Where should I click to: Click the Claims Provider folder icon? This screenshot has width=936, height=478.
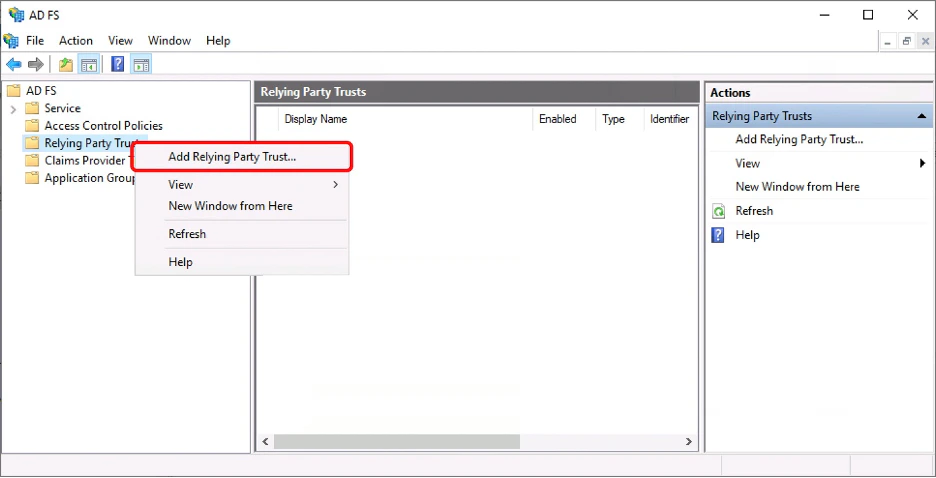tap(32, 161)
